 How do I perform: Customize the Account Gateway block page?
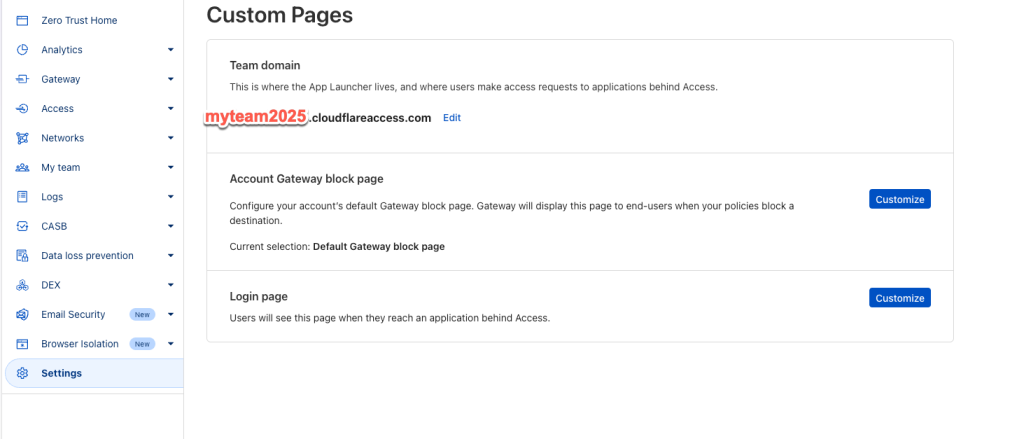(x=899, y=199)
